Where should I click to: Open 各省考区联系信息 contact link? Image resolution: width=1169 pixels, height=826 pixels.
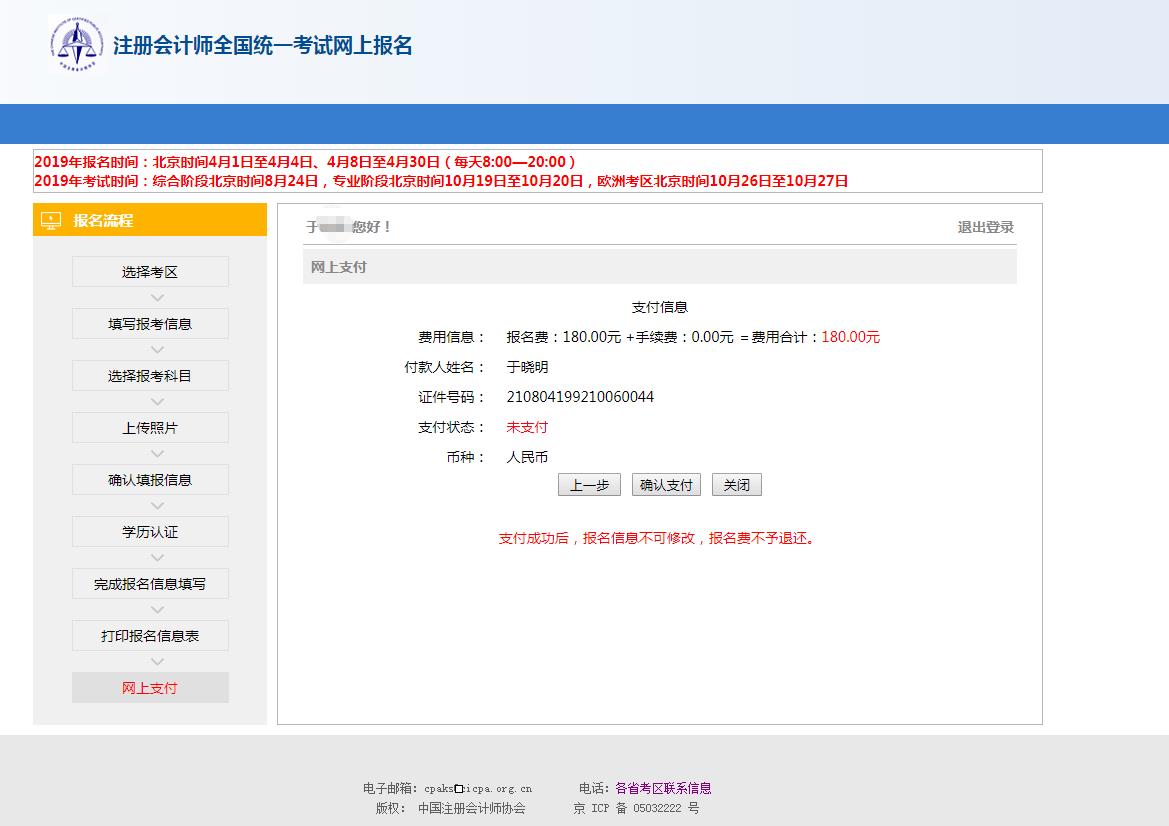[x=664, y=787]
